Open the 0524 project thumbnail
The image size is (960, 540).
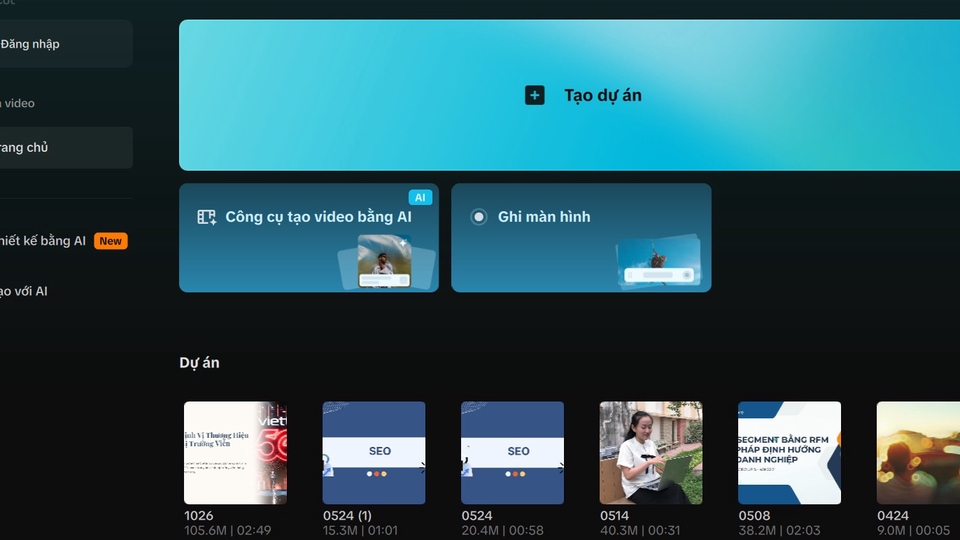coord(512,453)
